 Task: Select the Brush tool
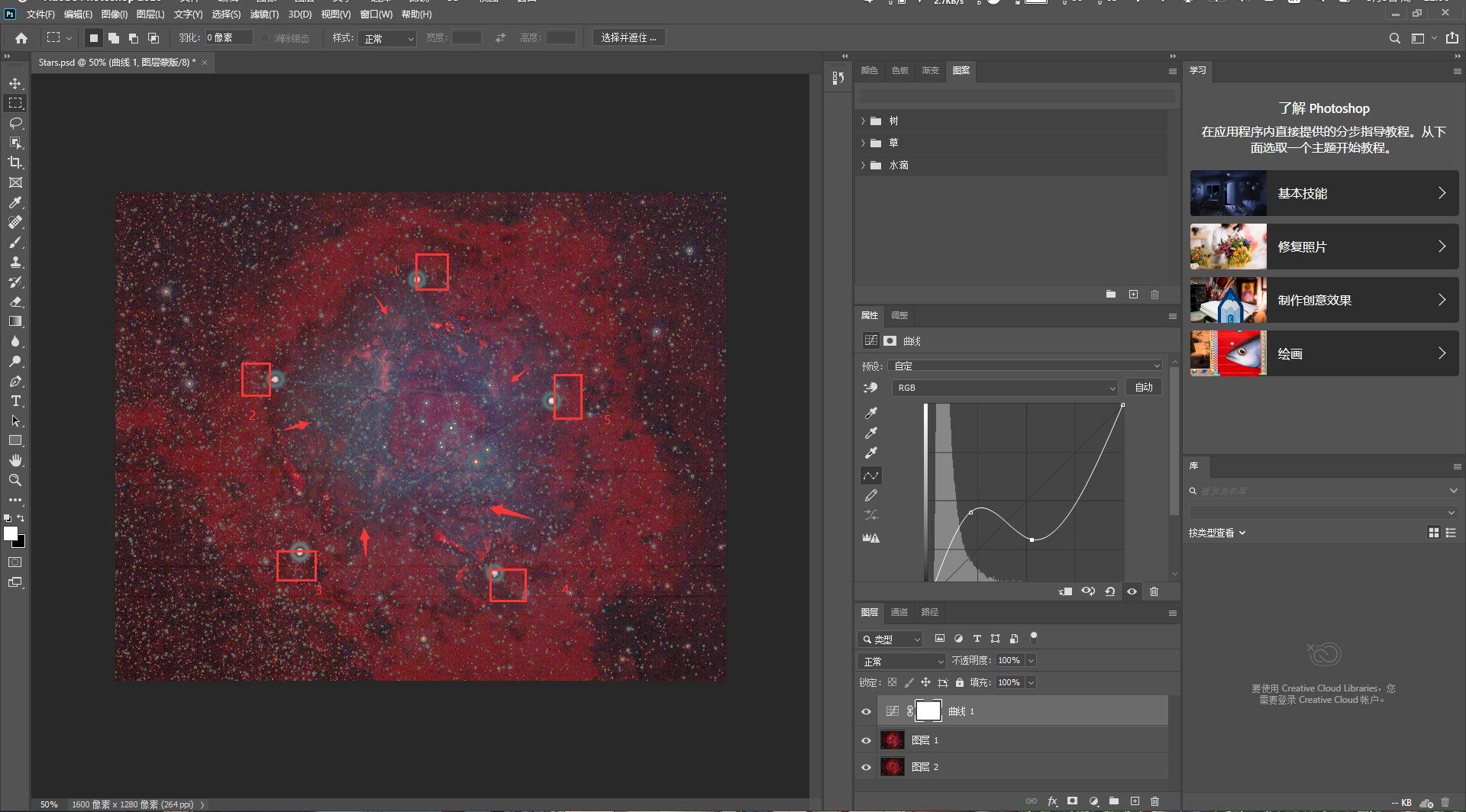[15, 242]
